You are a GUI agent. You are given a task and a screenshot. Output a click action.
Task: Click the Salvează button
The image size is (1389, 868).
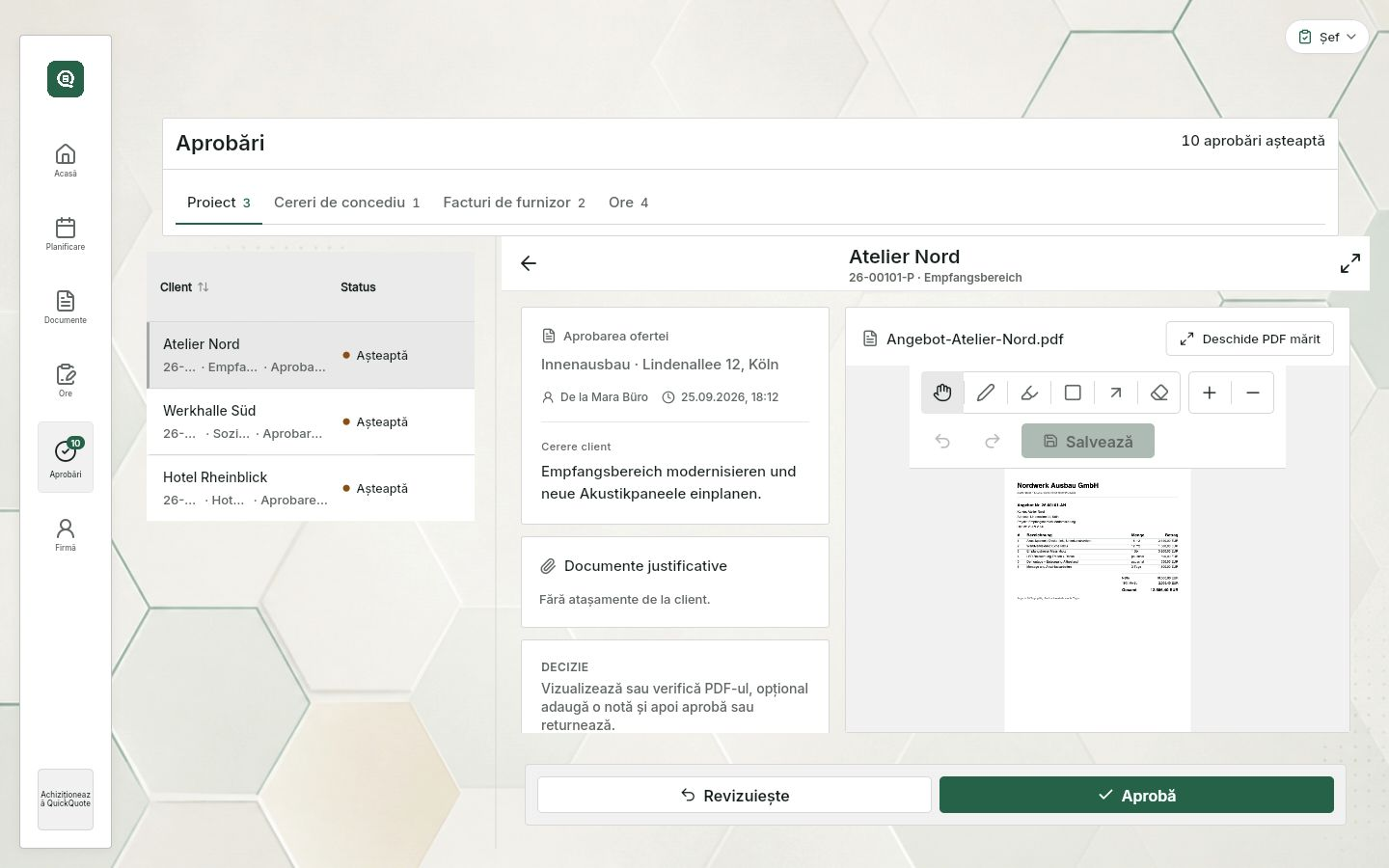coord(1088,441)
